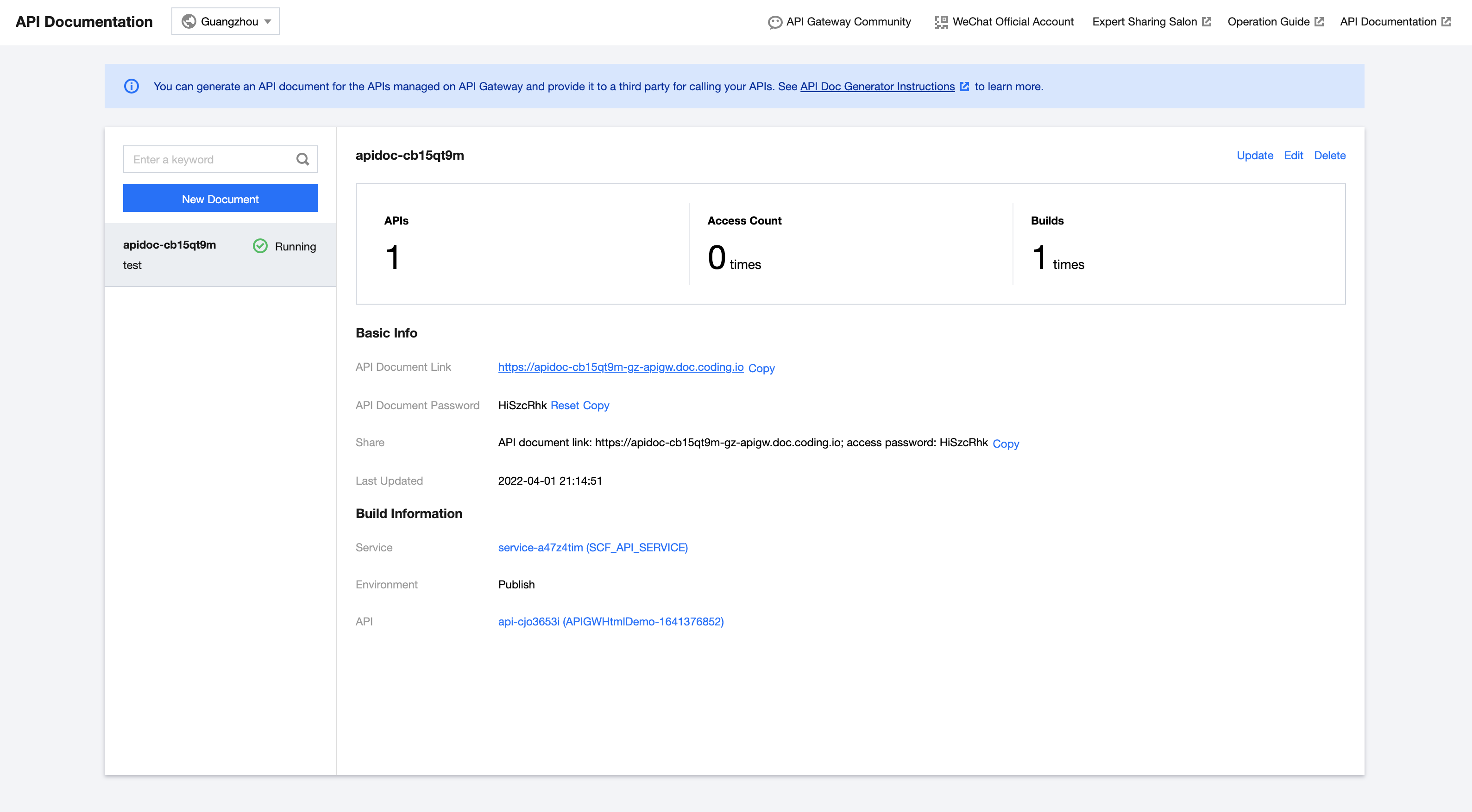Open service-a47z4tim service link

tap(592, 547)
